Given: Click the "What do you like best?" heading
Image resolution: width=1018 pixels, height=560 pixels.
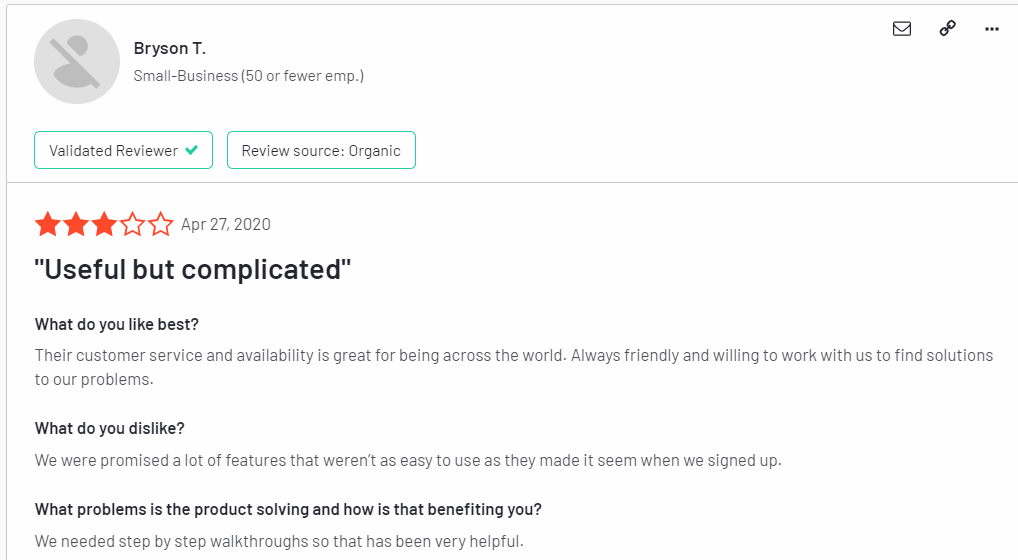Looking at the screenshot, I should [117, 324].
